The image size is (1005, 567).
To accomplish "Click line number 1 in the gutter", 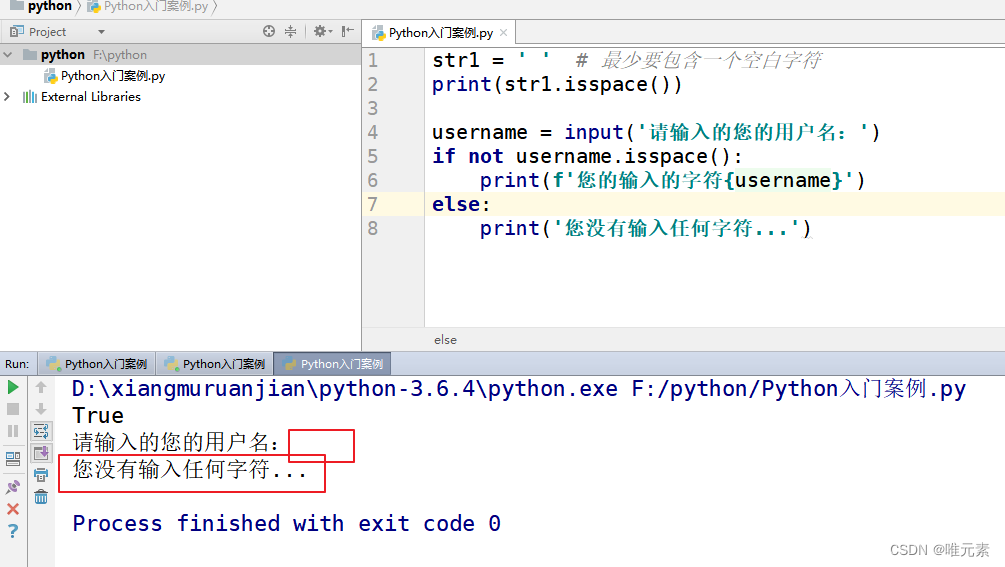I will point(373,60).
